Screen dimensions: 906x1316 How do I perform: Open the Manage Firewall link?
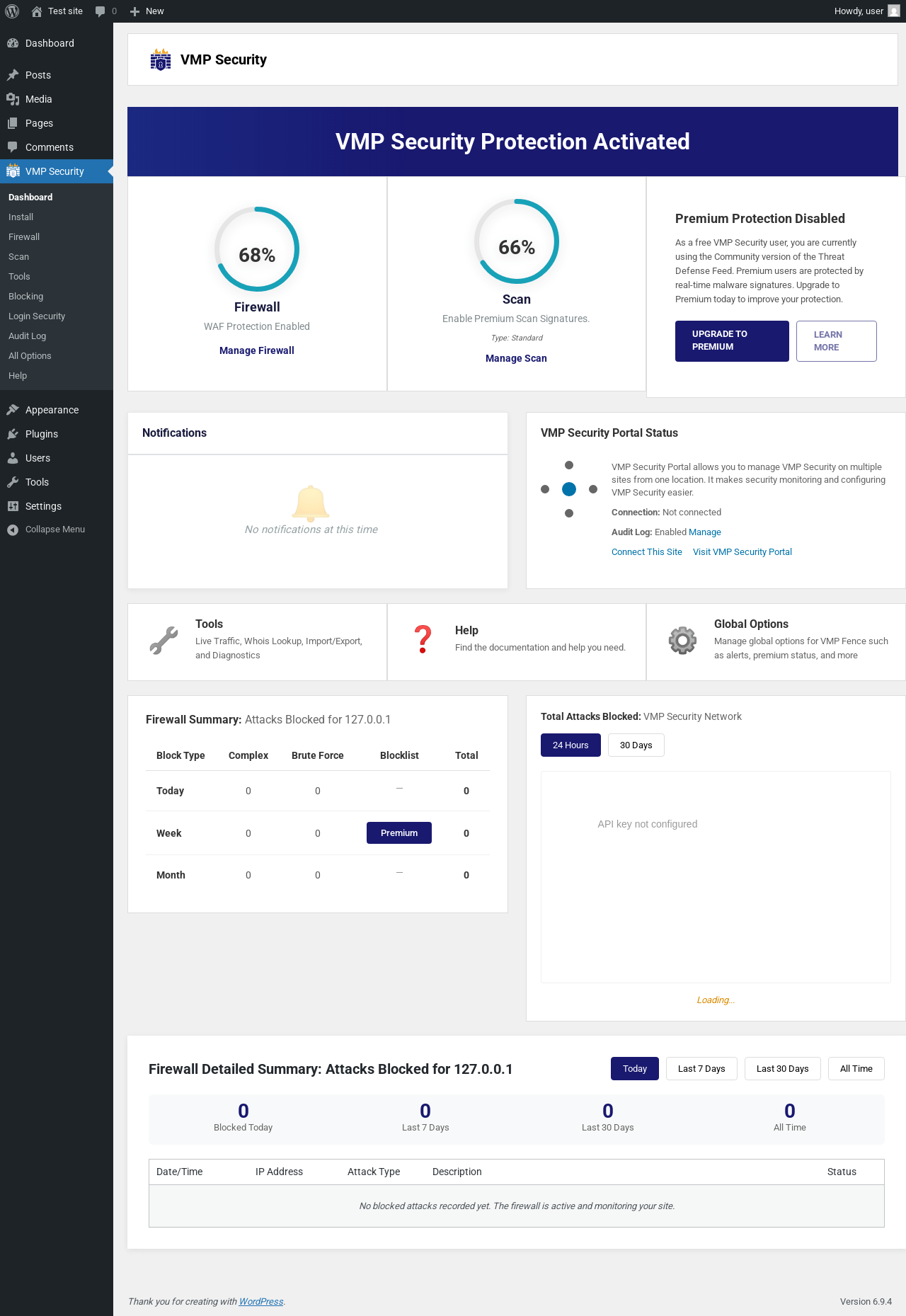click(257, 350)
